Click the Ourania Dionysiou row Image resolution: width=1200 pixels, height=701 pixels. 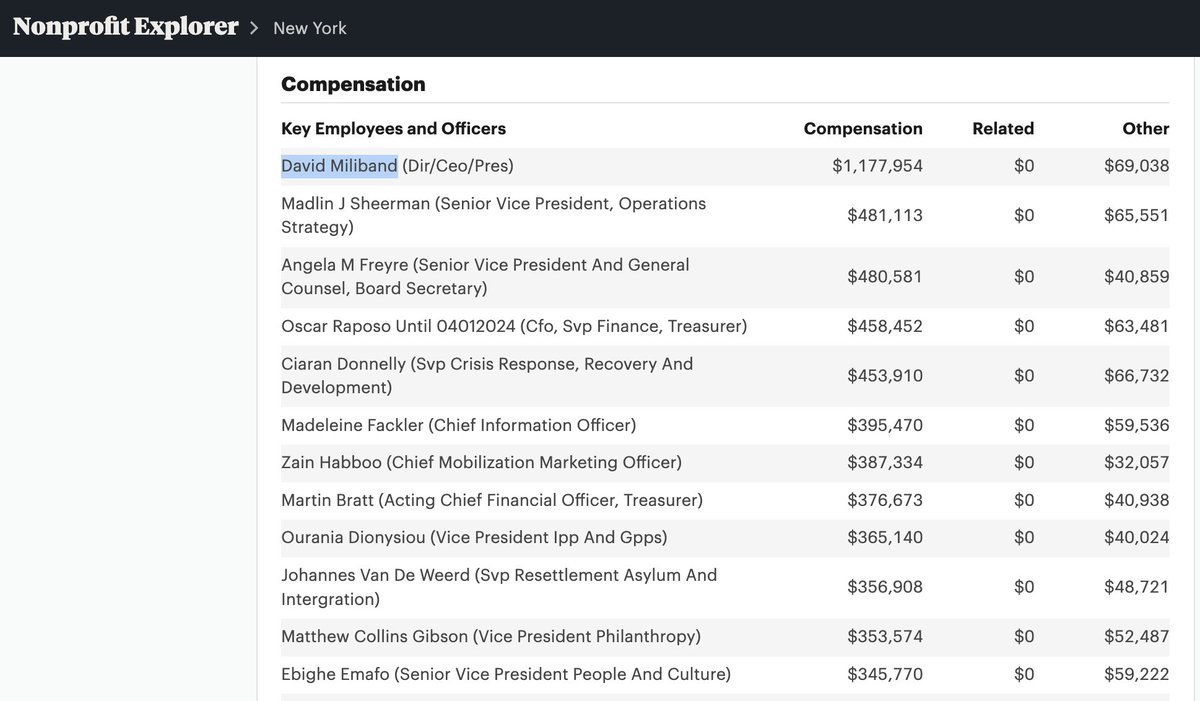tap(474, 537)
